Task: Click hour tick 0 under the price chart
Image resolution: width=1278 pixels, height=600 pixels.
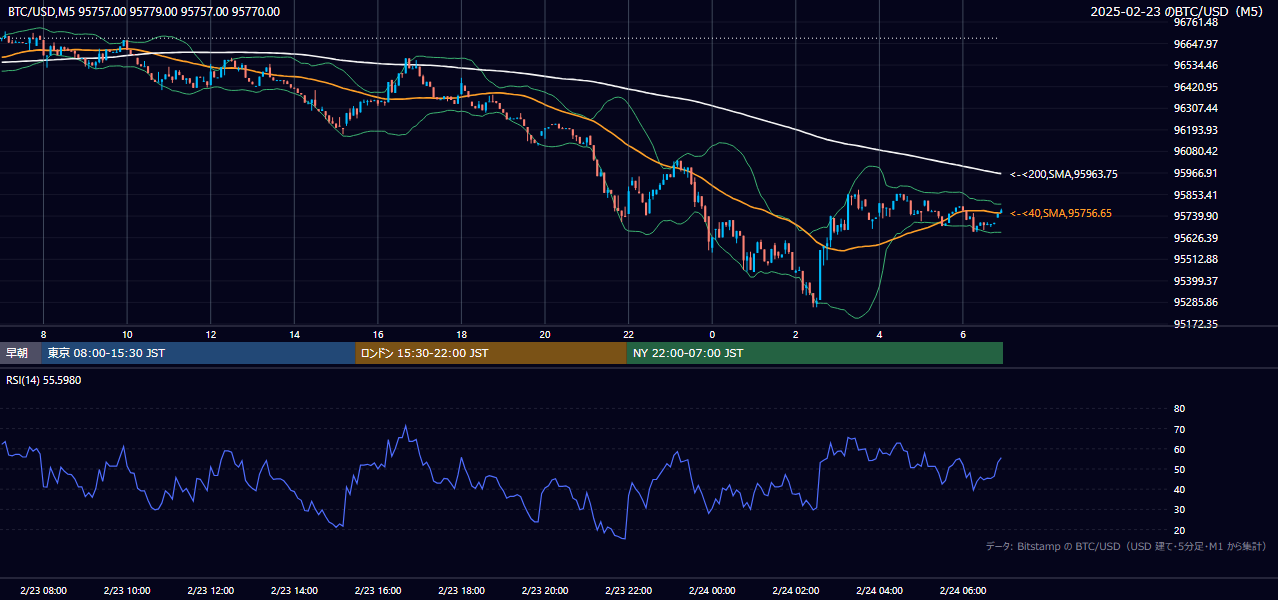Action: pyautogui.click(x=712, y=334)
